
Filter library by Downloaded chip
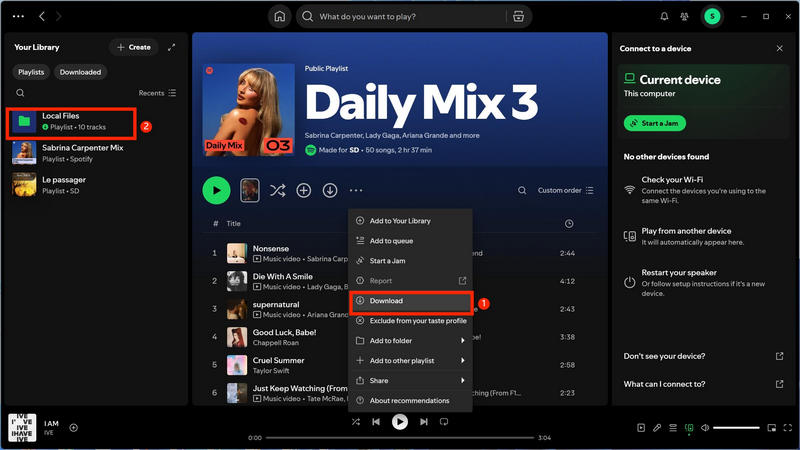80,72
